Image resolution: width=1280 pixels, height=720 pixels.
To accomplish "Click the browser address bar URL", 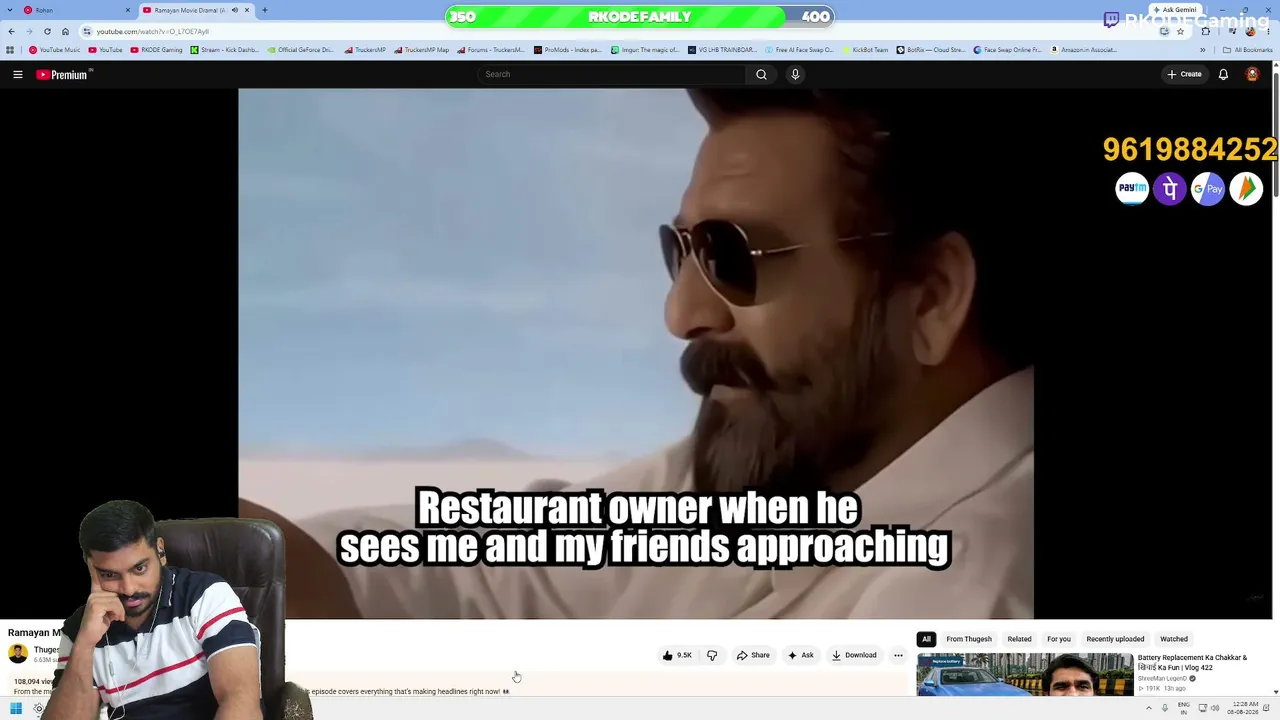I will pos(153,31).
